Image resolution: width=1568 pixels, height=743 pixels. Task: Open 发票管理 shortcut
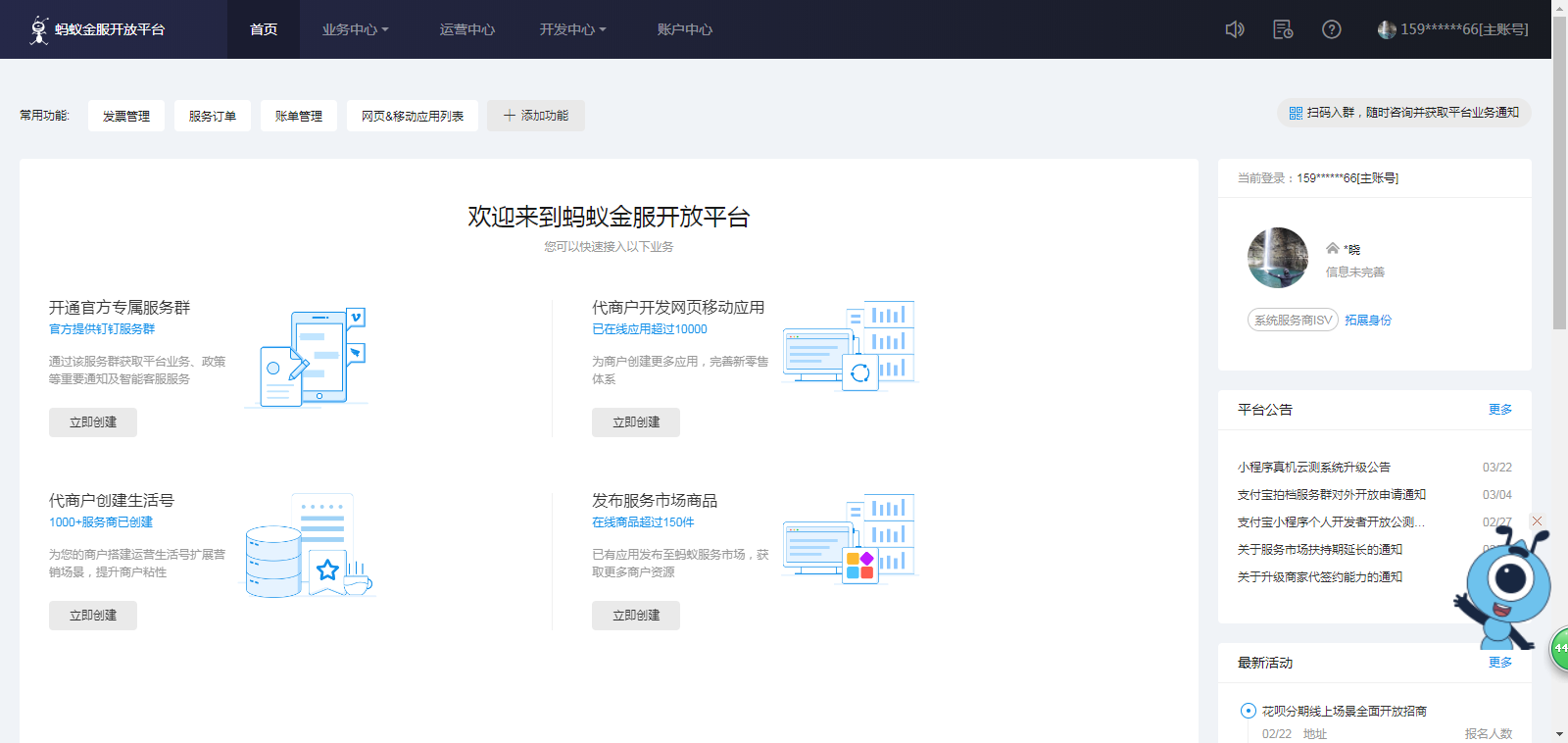126,116
